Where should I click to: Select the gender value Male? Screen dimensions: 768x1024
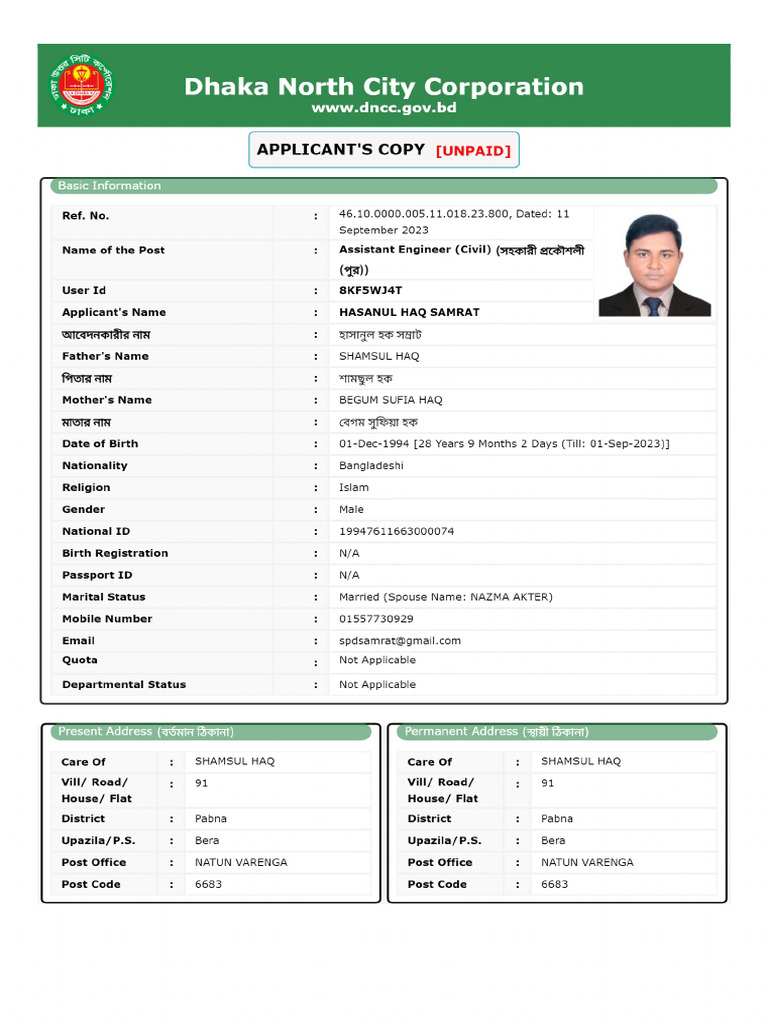coord(351,509)
